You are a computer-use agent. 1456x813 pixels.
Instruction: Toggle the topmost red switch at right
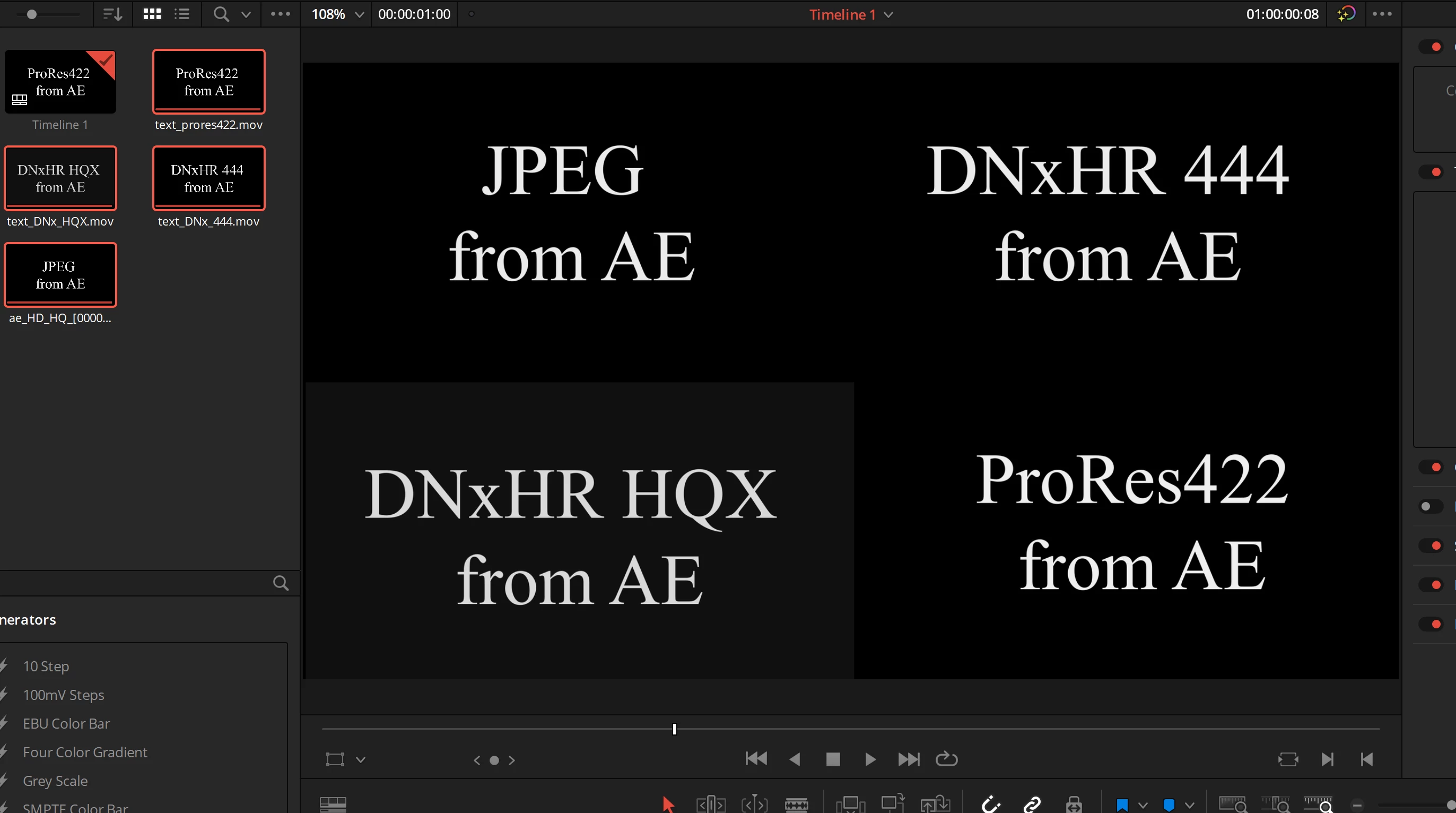click(x=1432, y=47)
